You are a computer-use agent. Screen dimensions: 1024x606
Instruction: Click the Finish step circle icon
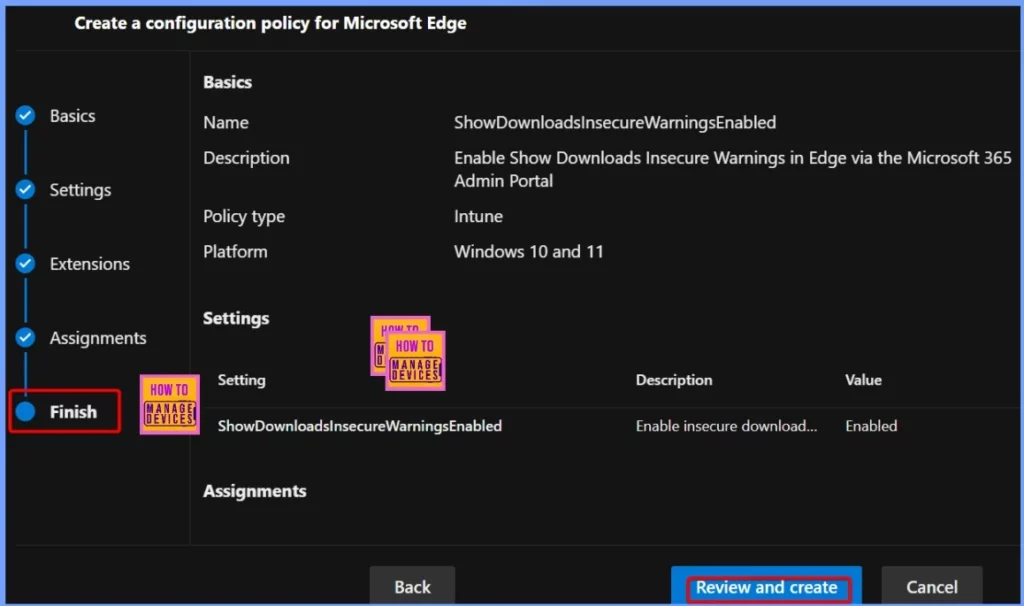point(25,411)
